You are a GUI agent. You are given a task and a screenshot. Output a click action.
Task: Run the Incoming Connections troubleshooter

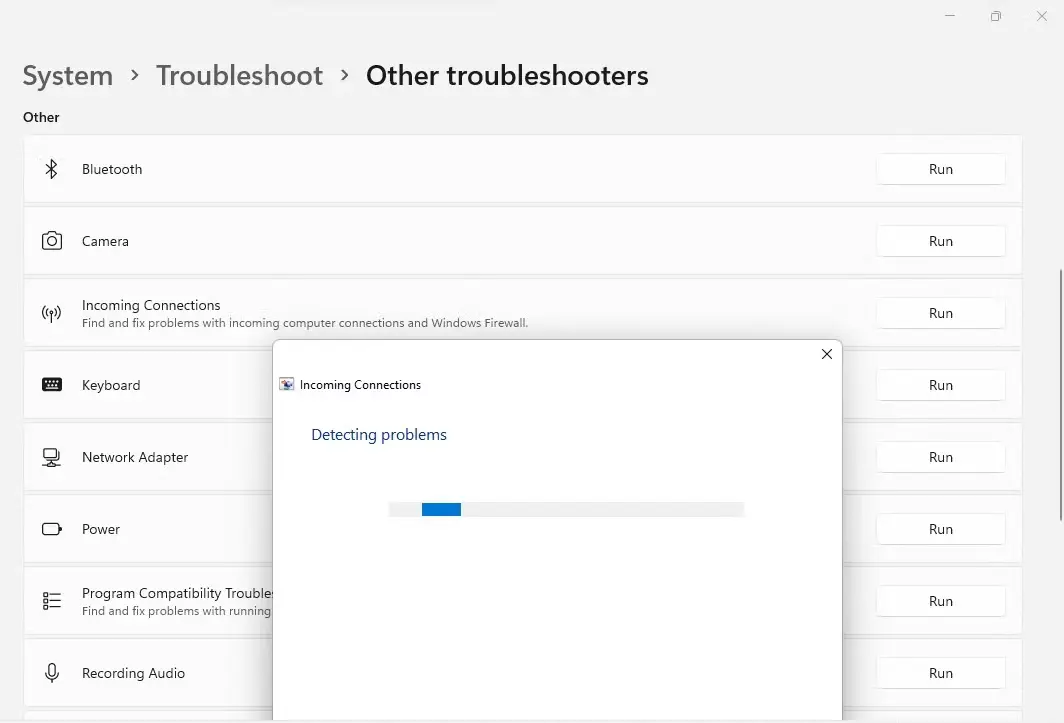click(940, 313)
